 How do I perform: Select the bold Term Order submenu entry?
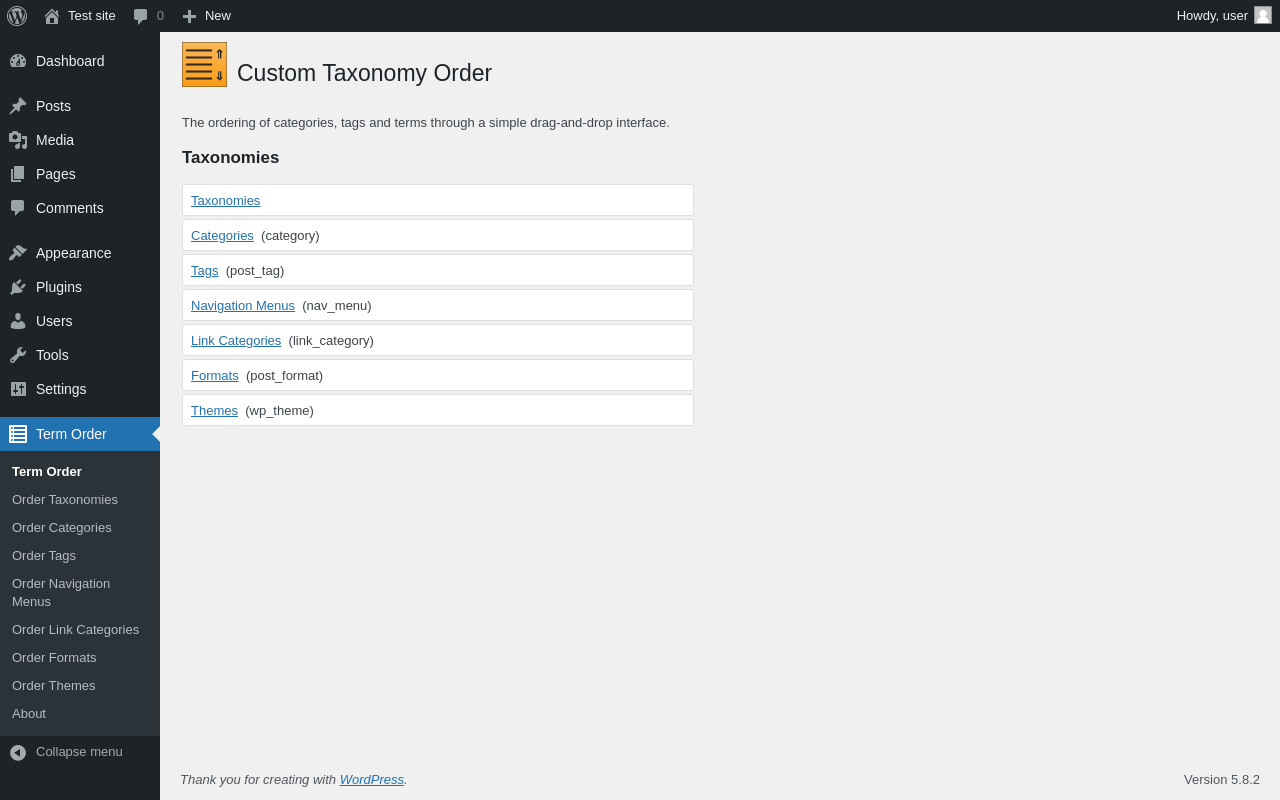(47, 472)
